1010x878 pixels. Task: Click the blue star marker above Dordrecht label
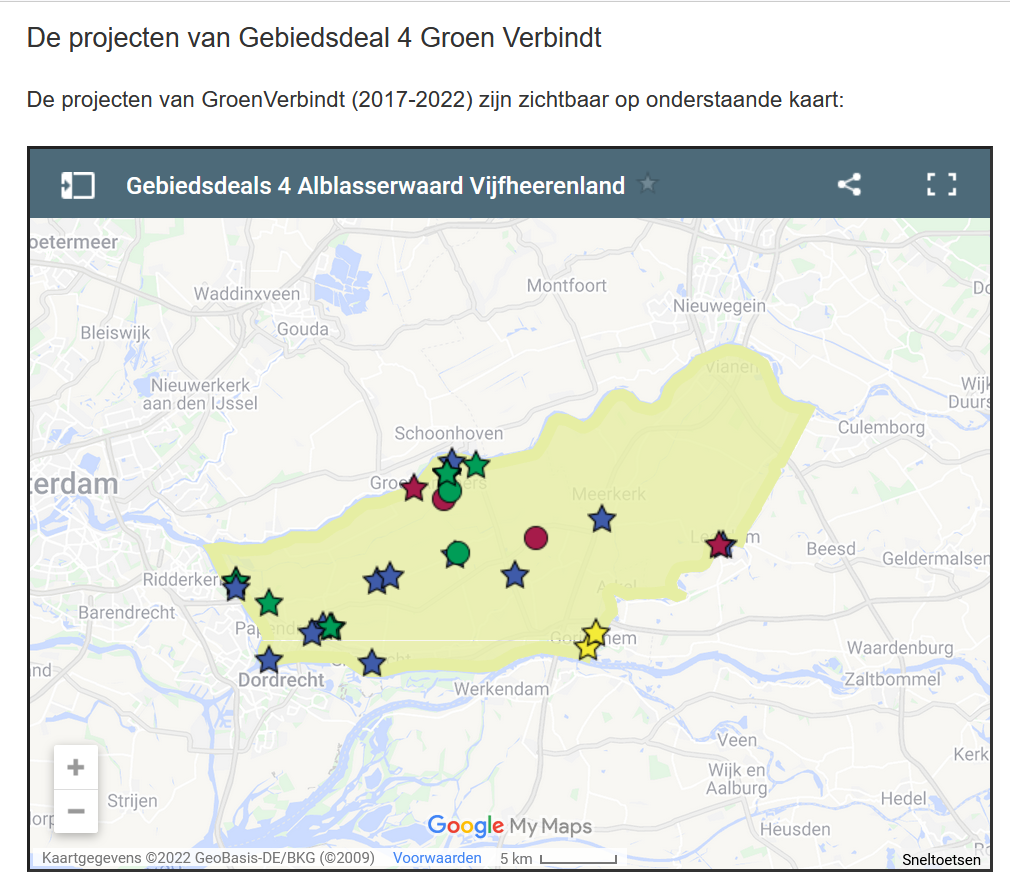tap(268, 660)
